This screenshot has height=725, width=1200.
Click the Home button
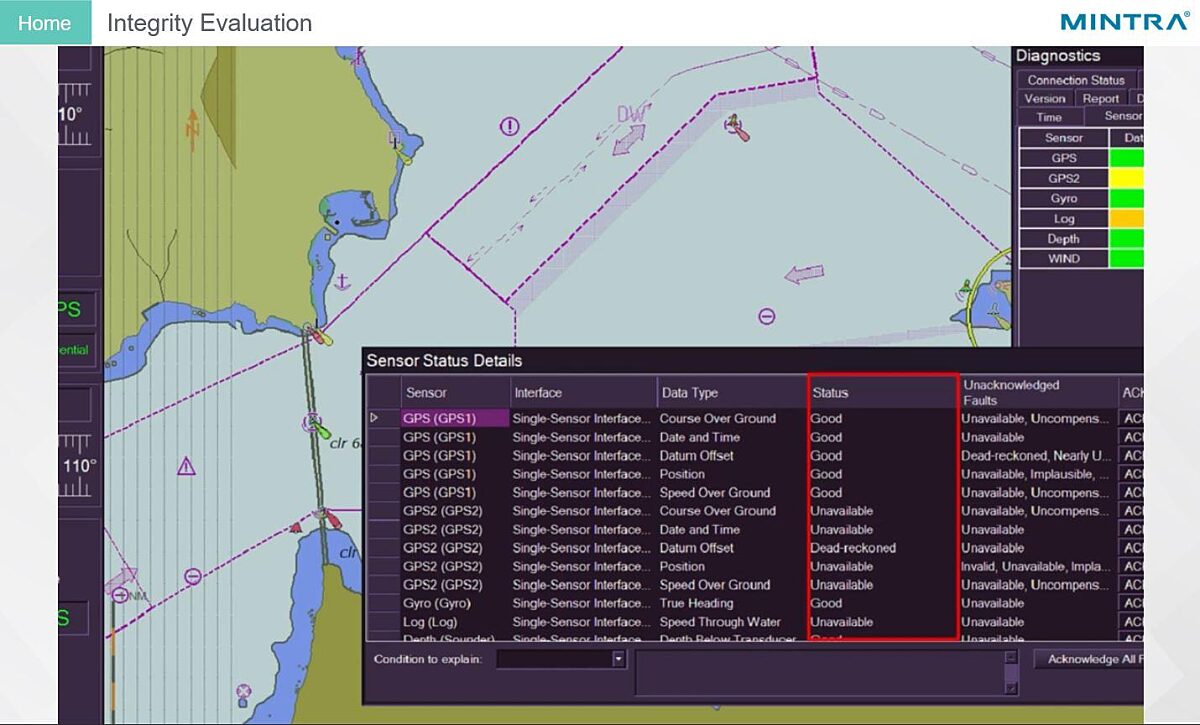click(45, 23)
